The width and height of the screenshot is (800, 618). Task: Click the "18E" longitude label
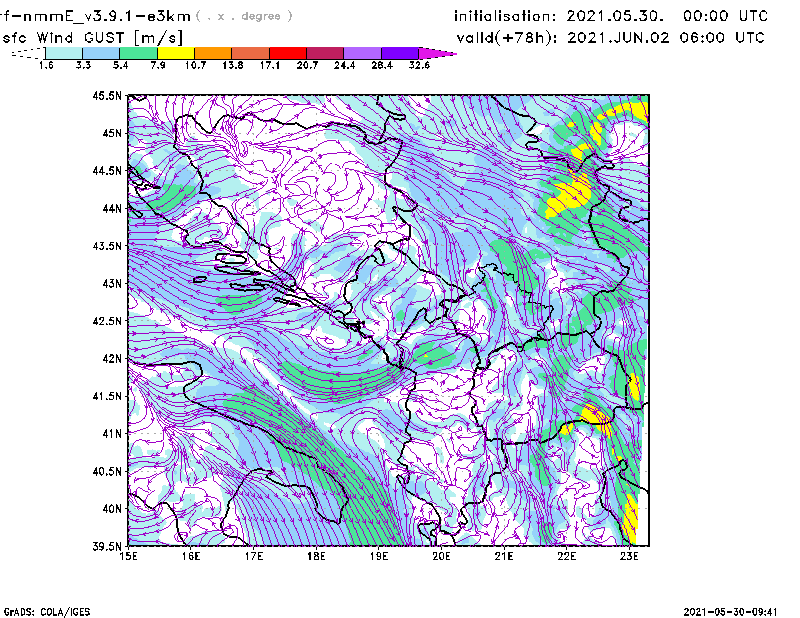316,556
